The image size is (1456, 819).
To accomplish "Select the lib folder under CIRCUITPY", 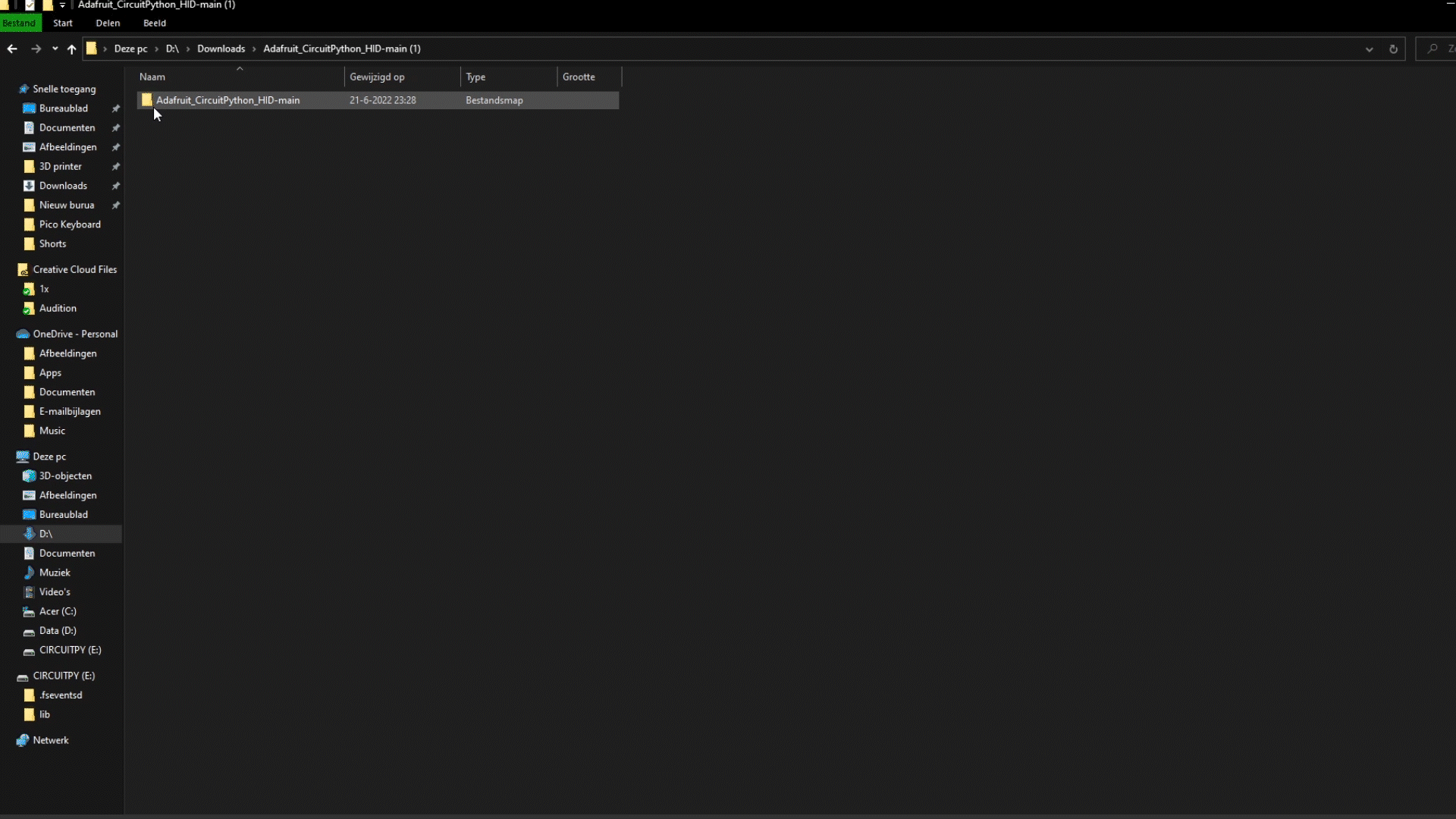I will point(45,714).
